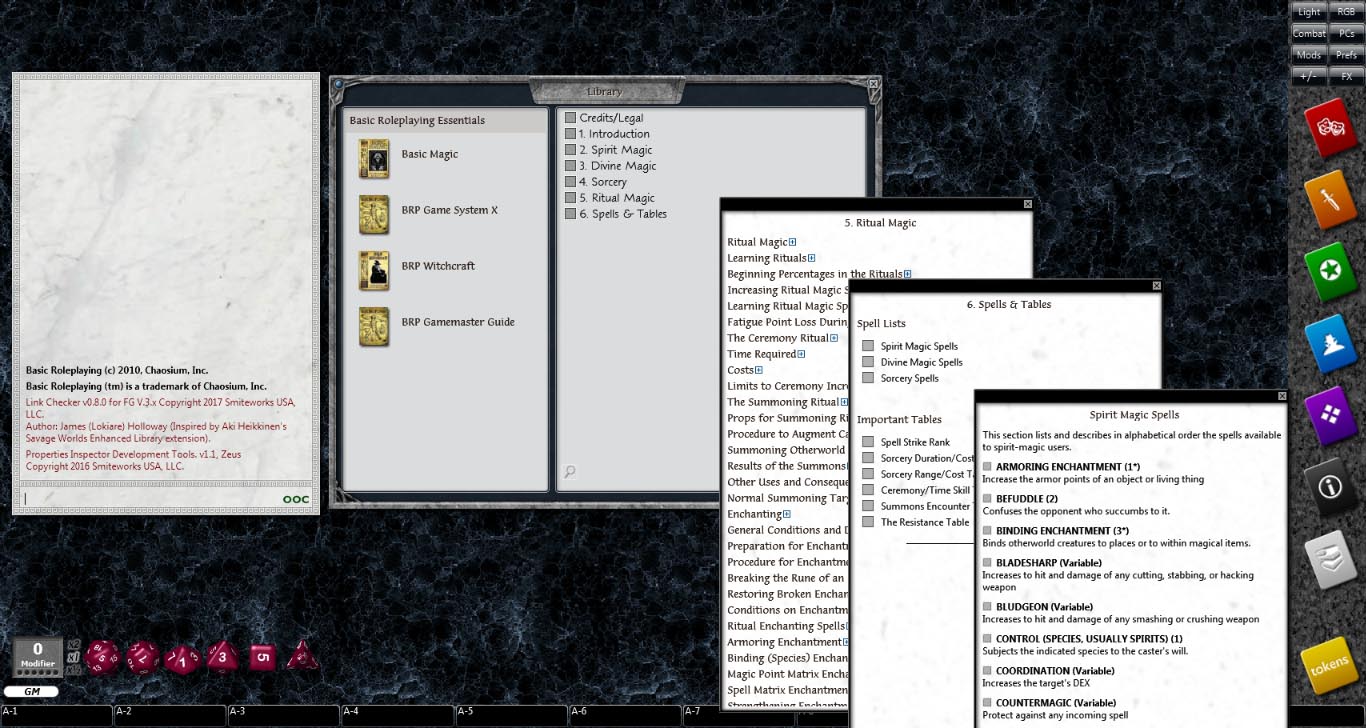This screenshot has height=728, width=1366.
Task: Click the Prefs button
Action: (x=1346, y=55)
